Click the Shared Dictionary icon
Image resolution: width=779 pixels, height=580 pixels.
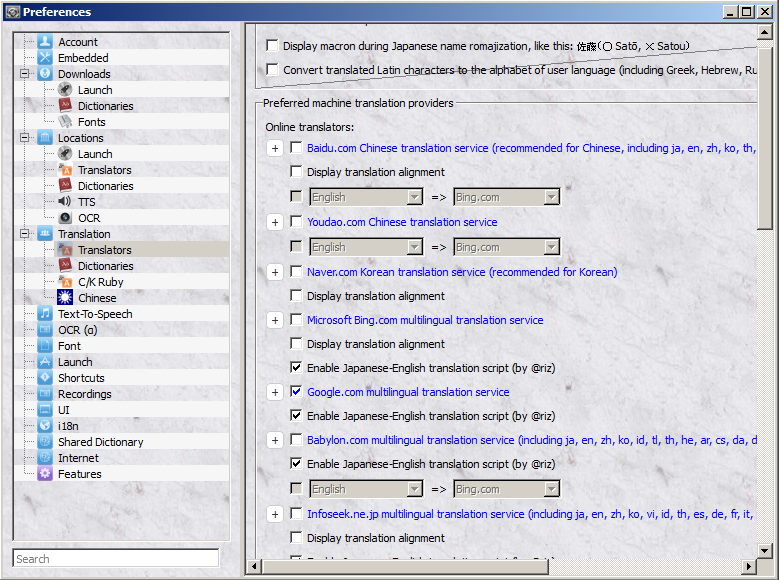45,442
